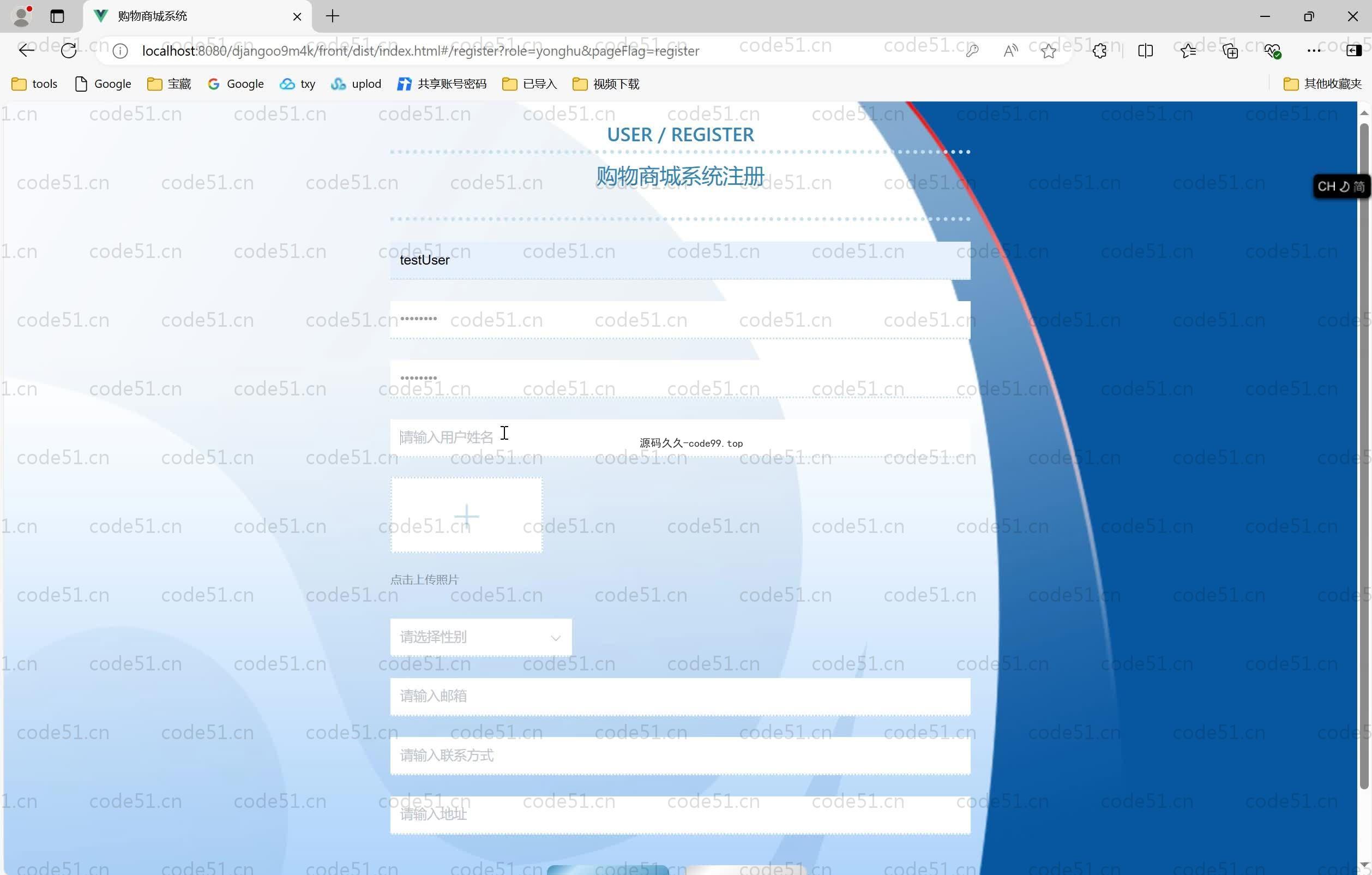Open Favorites list icon
Viewport: 1372px width, 875px height.
point(1188,51)
